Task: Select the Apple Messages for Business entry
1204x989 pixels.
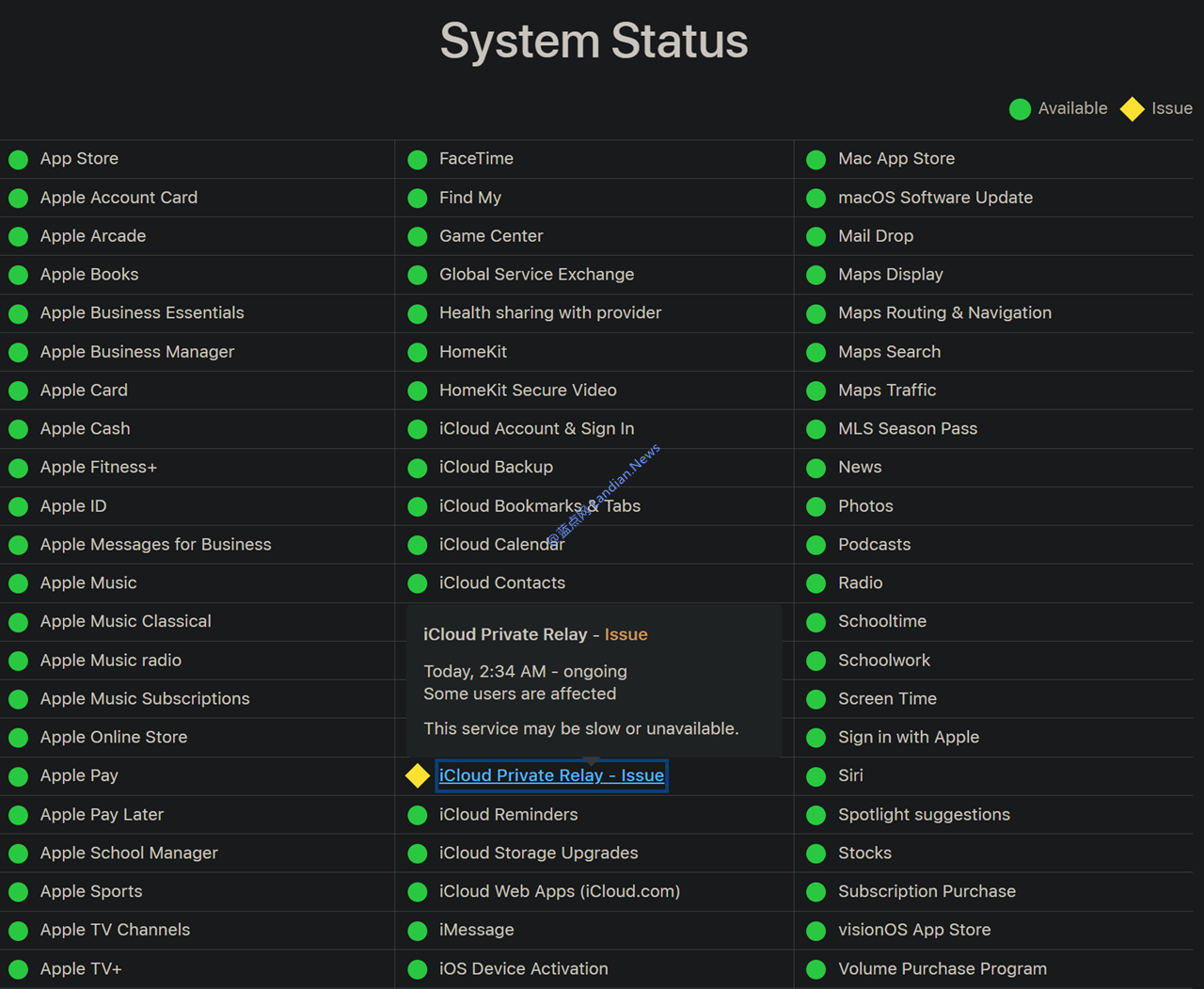Action: [155, 545]
